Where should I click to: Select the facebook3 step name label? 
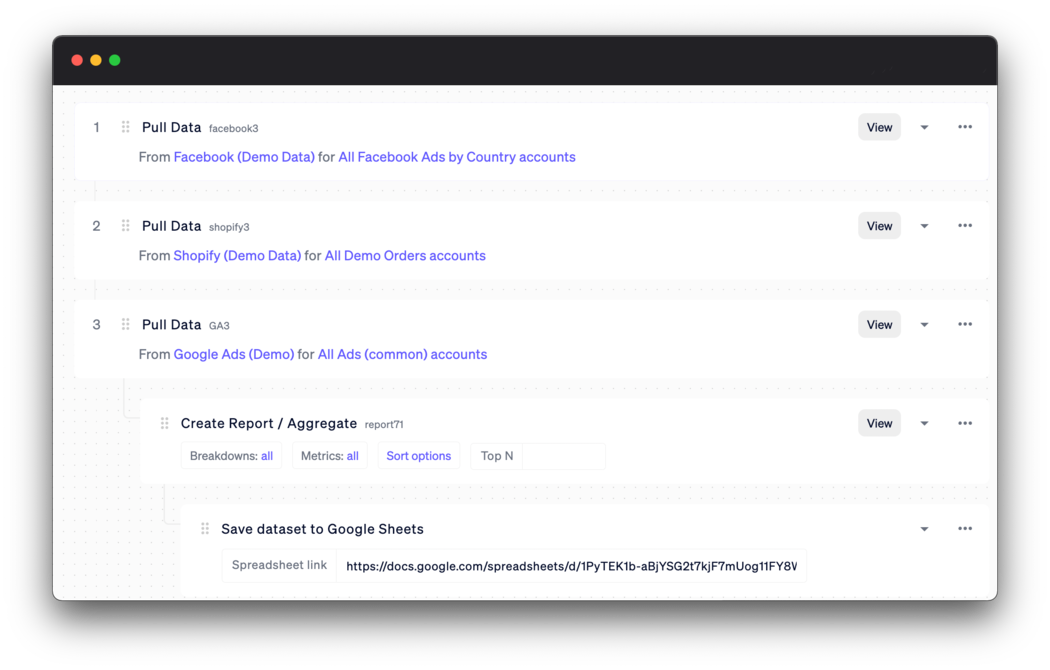click(234, 129)
